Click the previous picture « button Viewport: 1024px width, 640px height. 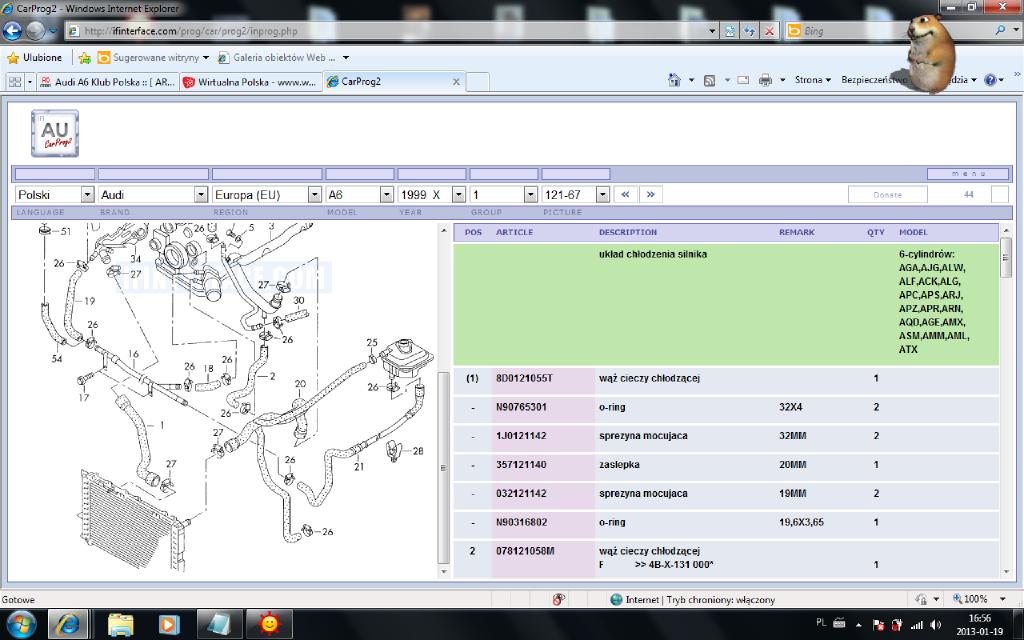(x=625, y=195)
